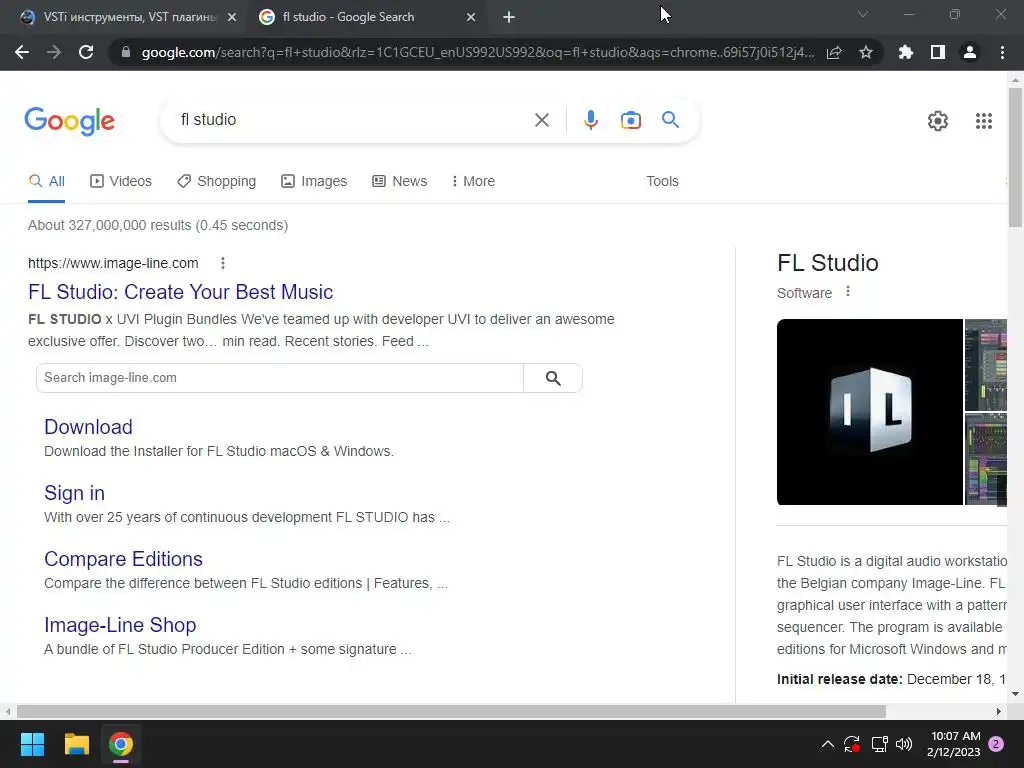Search by image with camera icon
Viewport: 1024px width, 768px height.
[x=631, y=120]
